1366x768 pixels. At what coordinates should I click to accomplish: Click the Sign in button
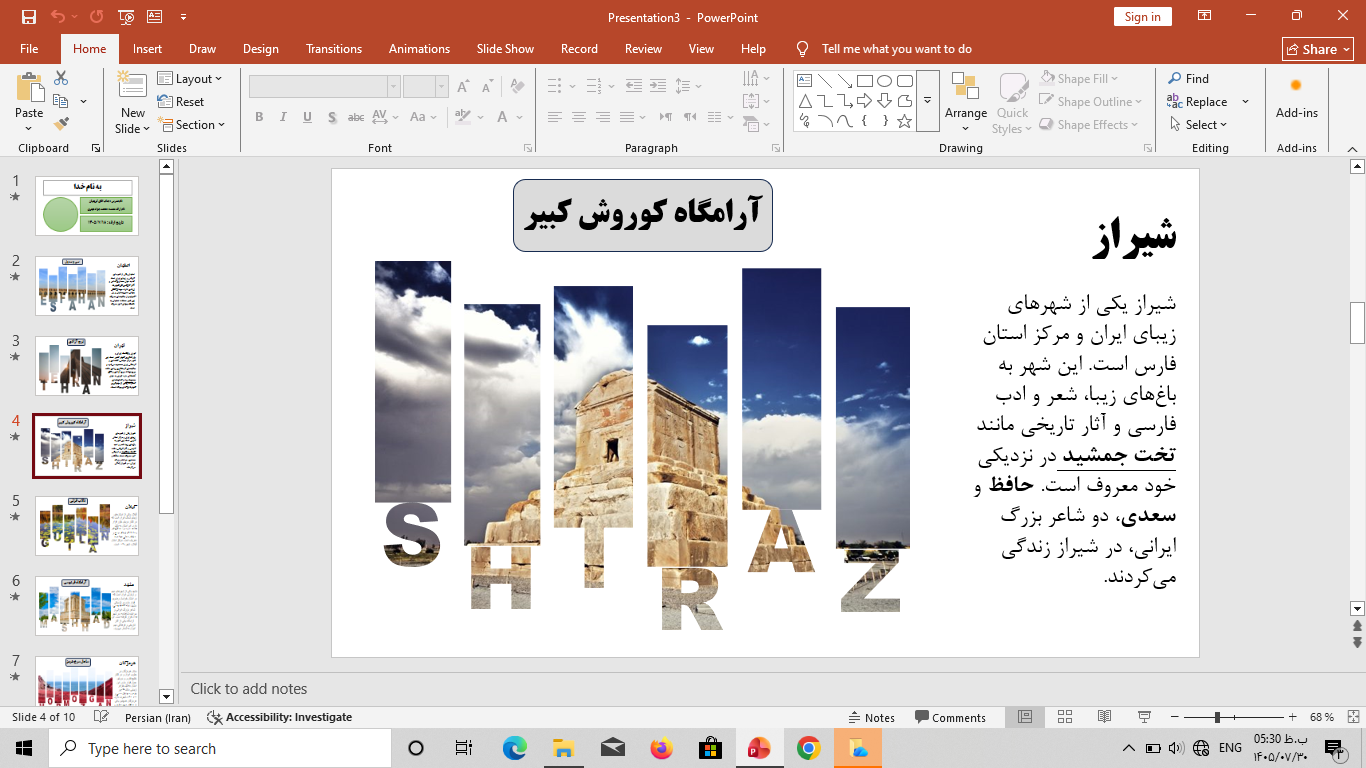coord(1142,17)
